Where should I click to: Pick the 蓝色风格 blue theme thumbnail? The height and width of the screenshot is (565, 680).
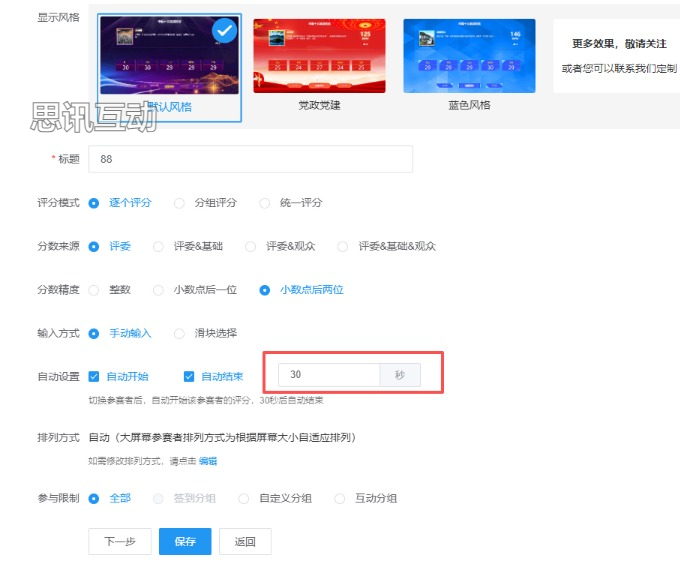click(x=468, y=57)
